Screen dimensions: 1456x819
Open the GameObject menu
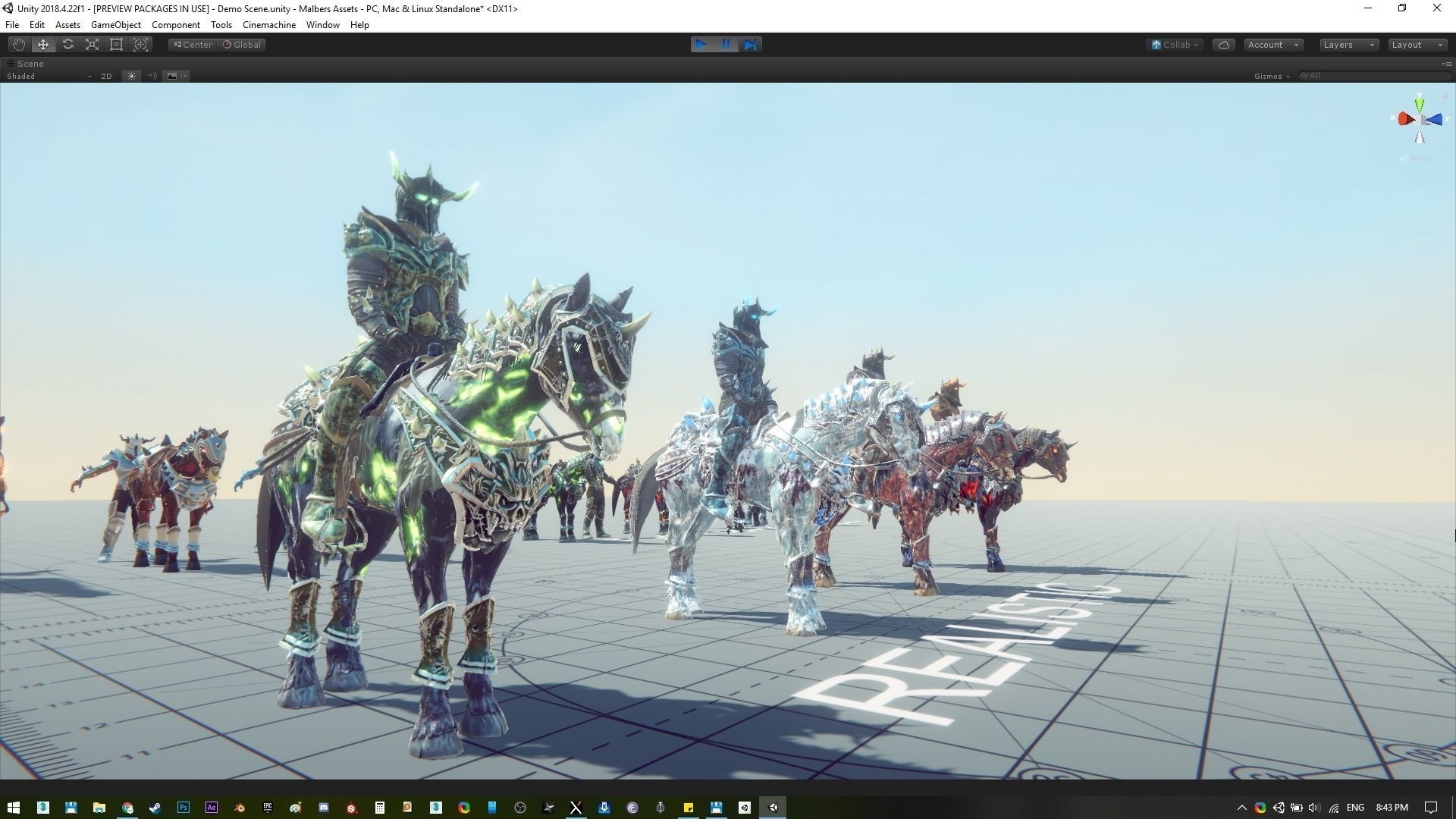coord(115,25)
